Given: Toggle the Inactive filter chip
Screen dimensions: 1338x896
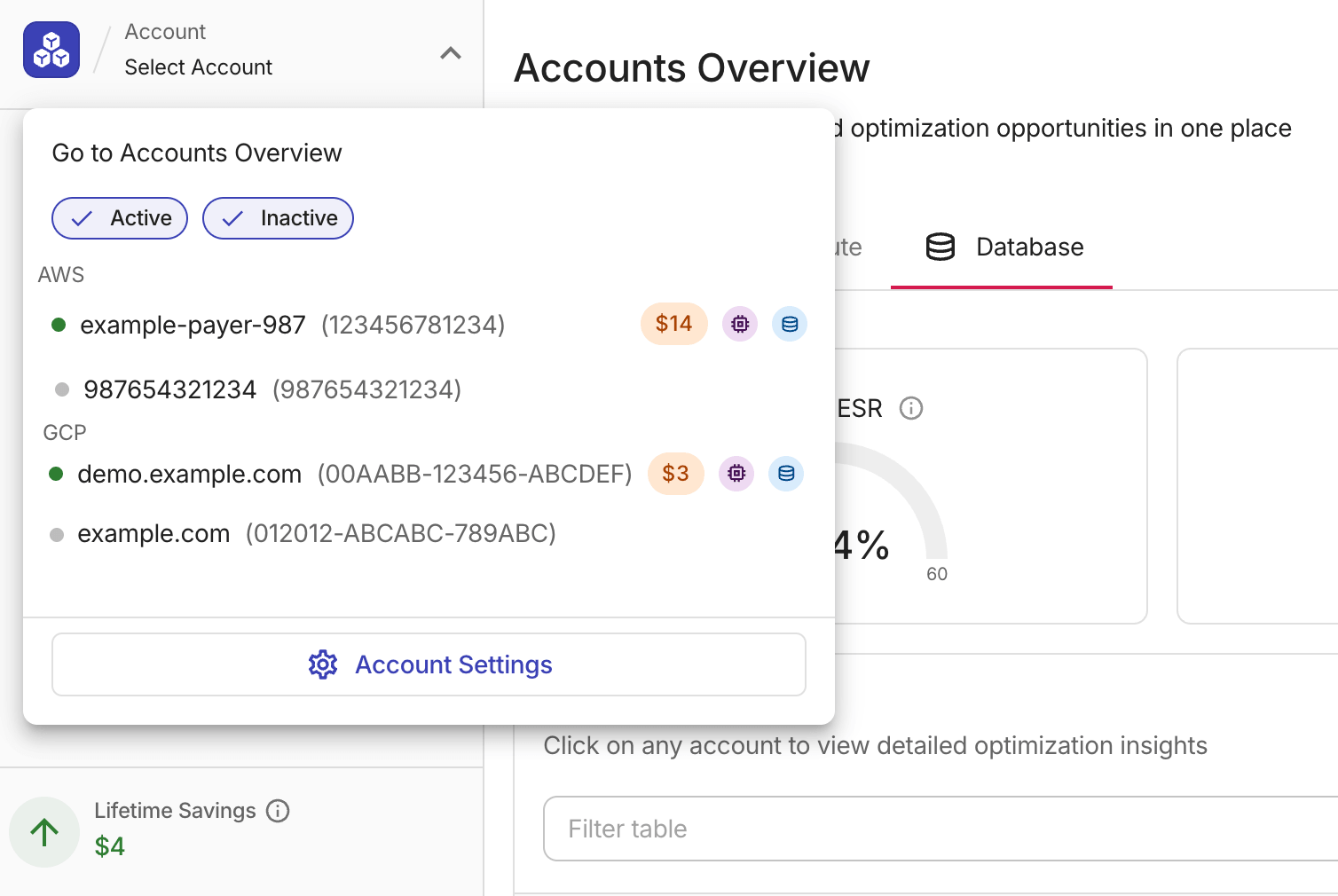Looking at the screenshot, I should coord(278,218).
